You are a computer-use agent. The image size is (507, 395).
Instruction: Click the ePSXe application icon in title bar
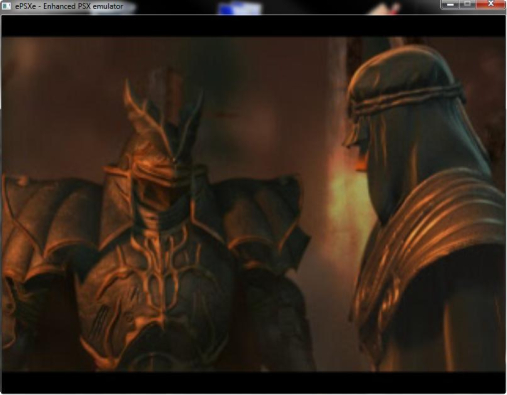pos(7,6)
